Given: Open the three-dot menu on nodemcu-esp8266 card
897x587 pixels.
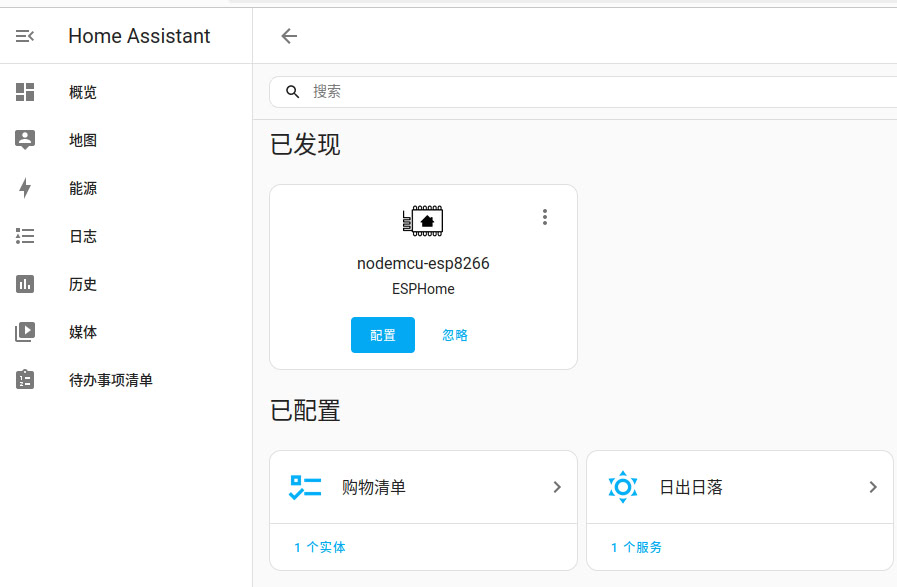Looking at the screenshot, I should (x=545, y=216).
